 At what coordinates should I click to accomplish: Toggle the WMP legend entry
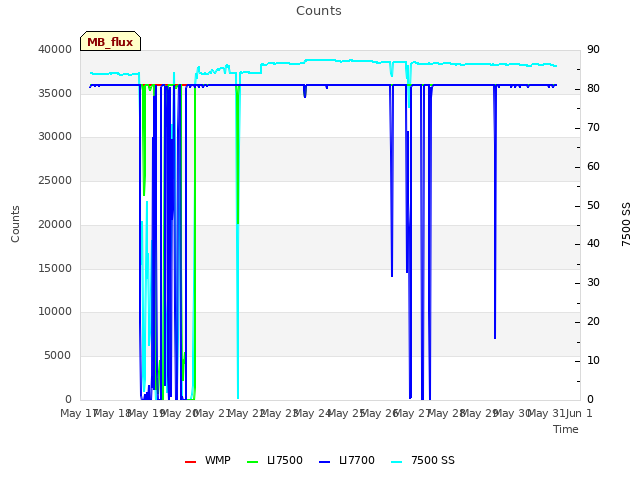click(208, 460)
